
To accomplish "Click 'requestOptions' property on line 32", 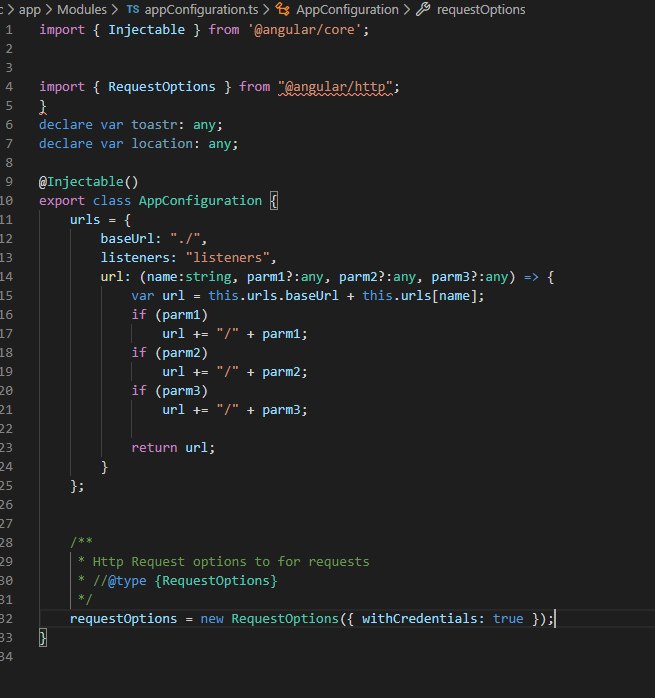I will 123,619.
